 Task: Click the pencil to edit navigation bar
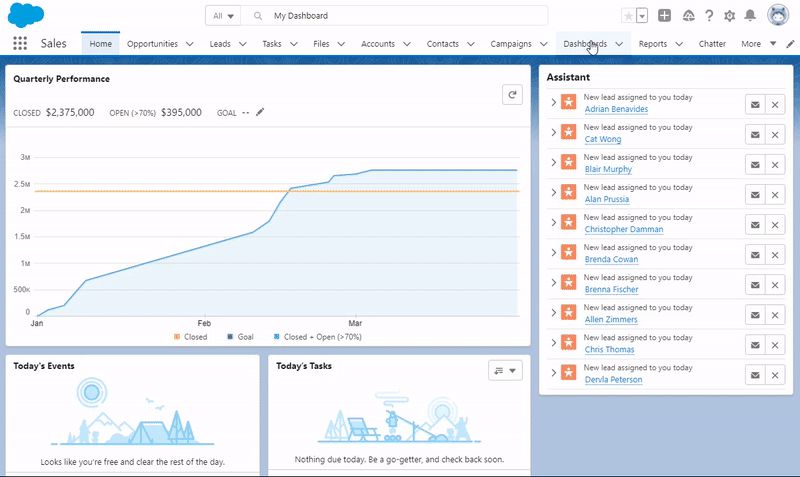[790, 44]
